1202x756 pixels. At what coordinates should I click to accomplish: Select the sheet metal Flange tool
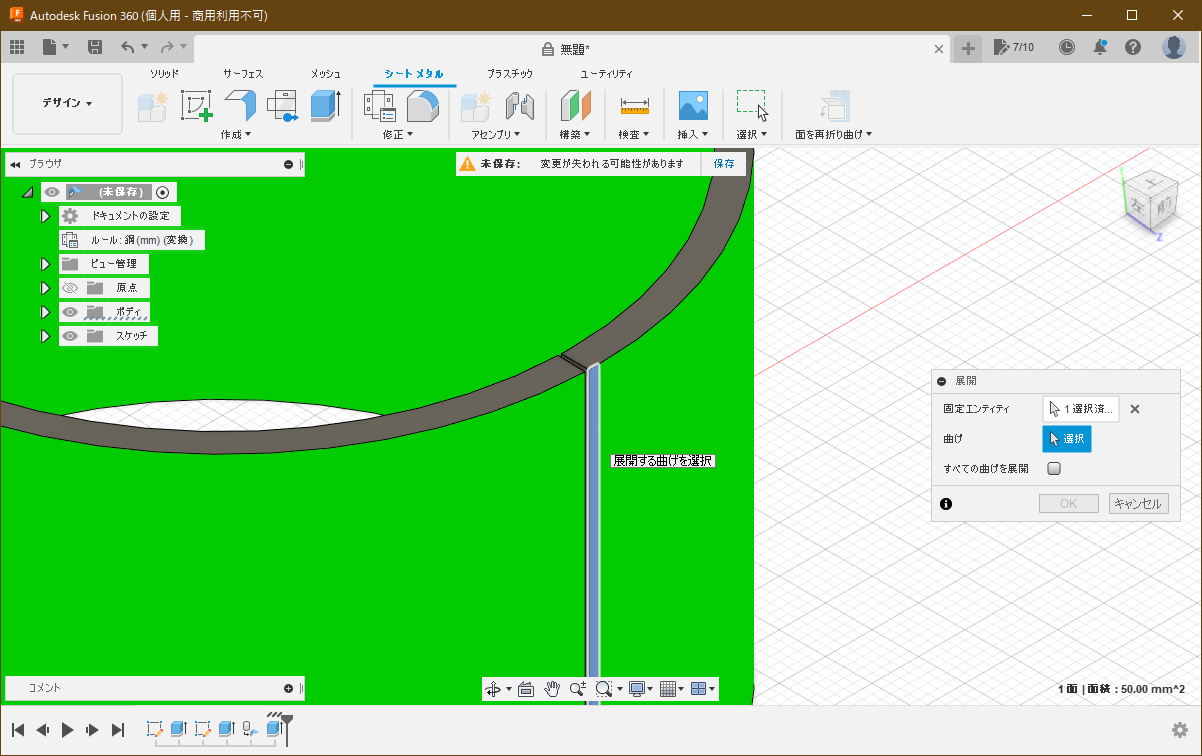[x=239, y=106]
